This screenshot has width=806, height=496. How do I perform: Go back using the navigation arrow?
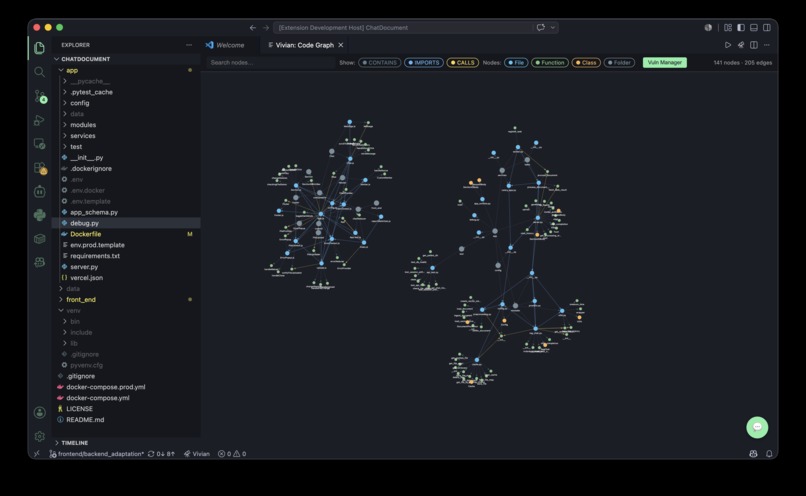pos(252,28)
